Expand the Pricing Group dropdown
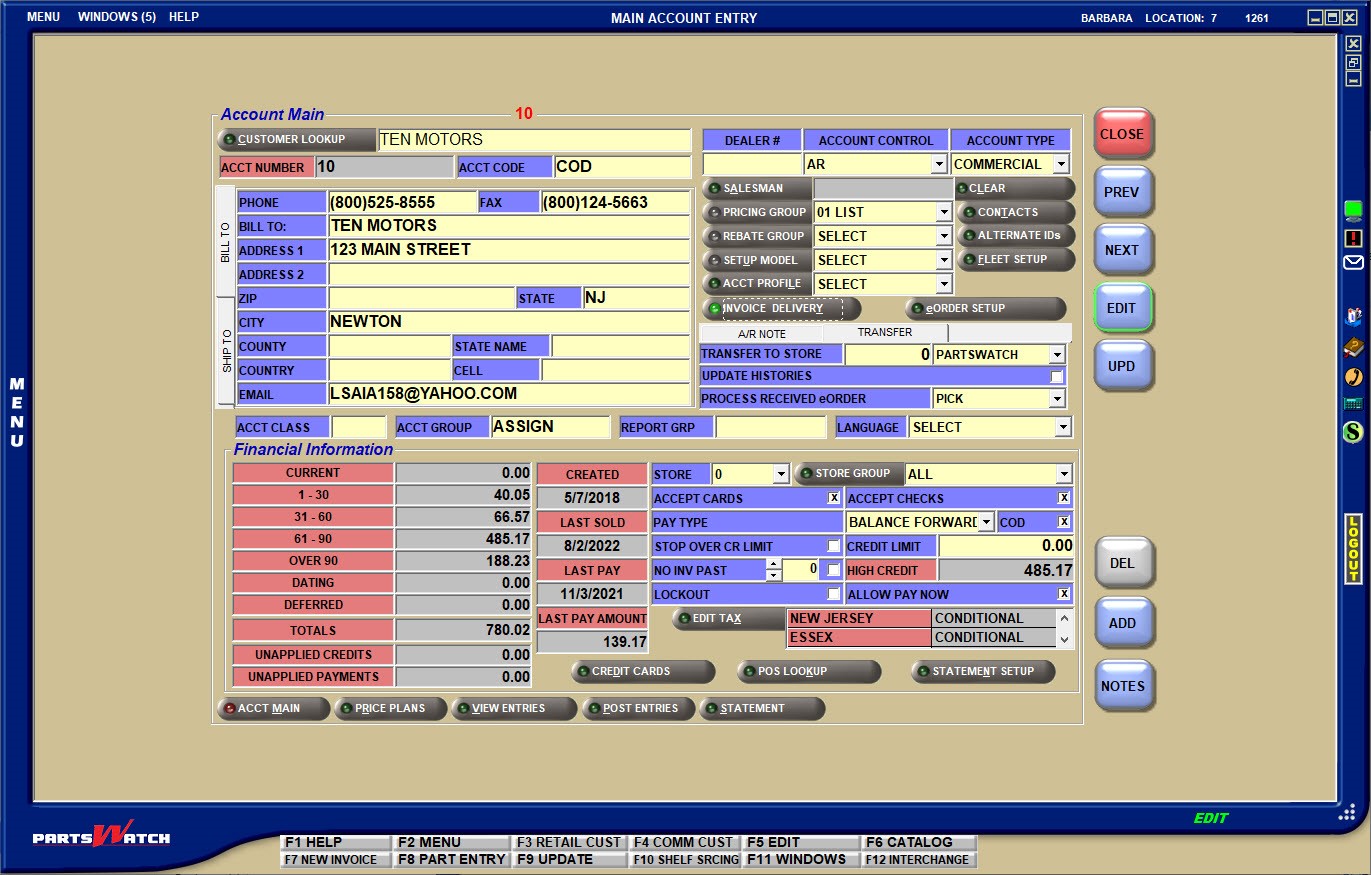This screenshot has width=1371, height=875. 942,212
